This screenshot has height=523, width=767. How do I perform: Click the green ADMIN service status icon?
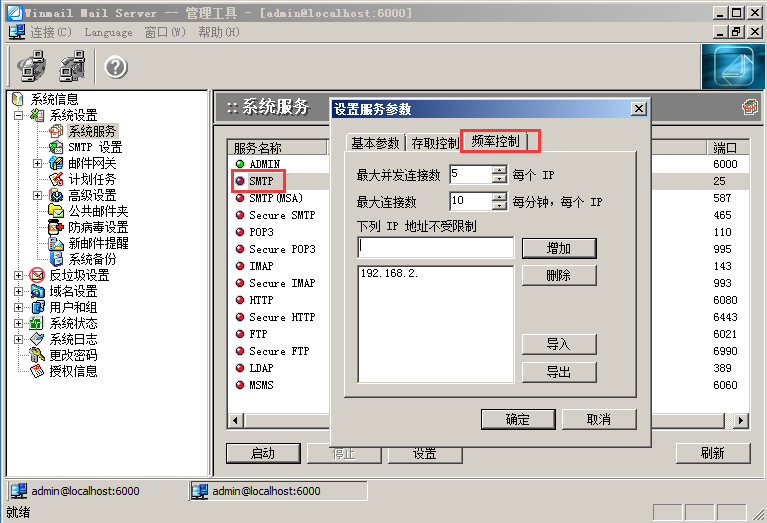[x=240, y=164]
